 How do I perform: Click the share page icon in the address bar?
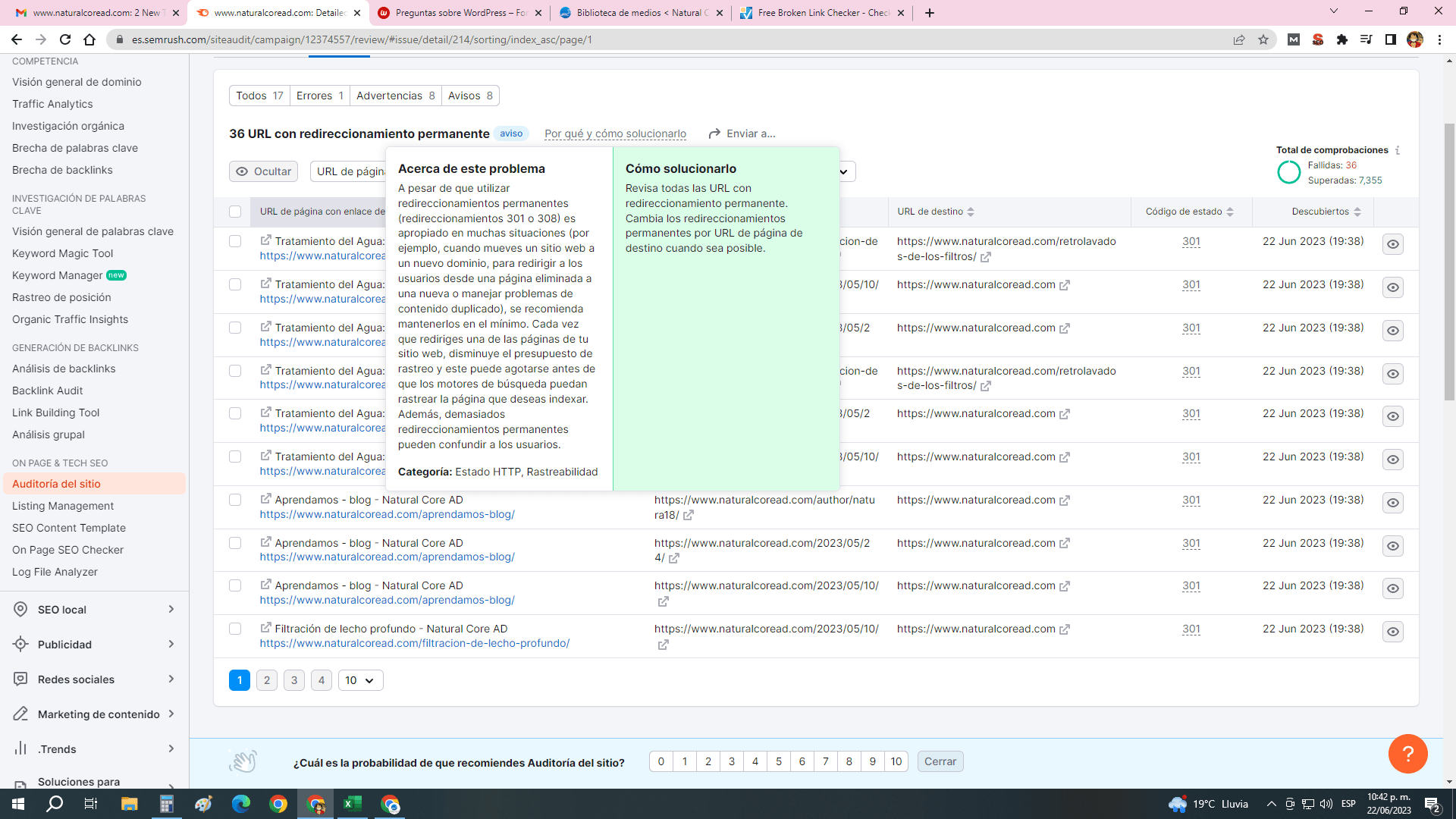[x=1239, y=39]
